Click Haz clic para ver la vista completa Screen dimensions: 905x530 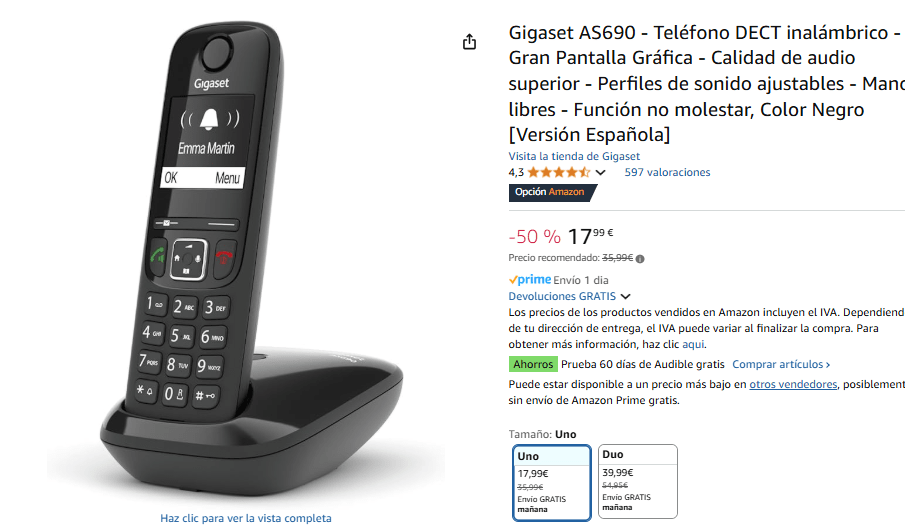246,518
